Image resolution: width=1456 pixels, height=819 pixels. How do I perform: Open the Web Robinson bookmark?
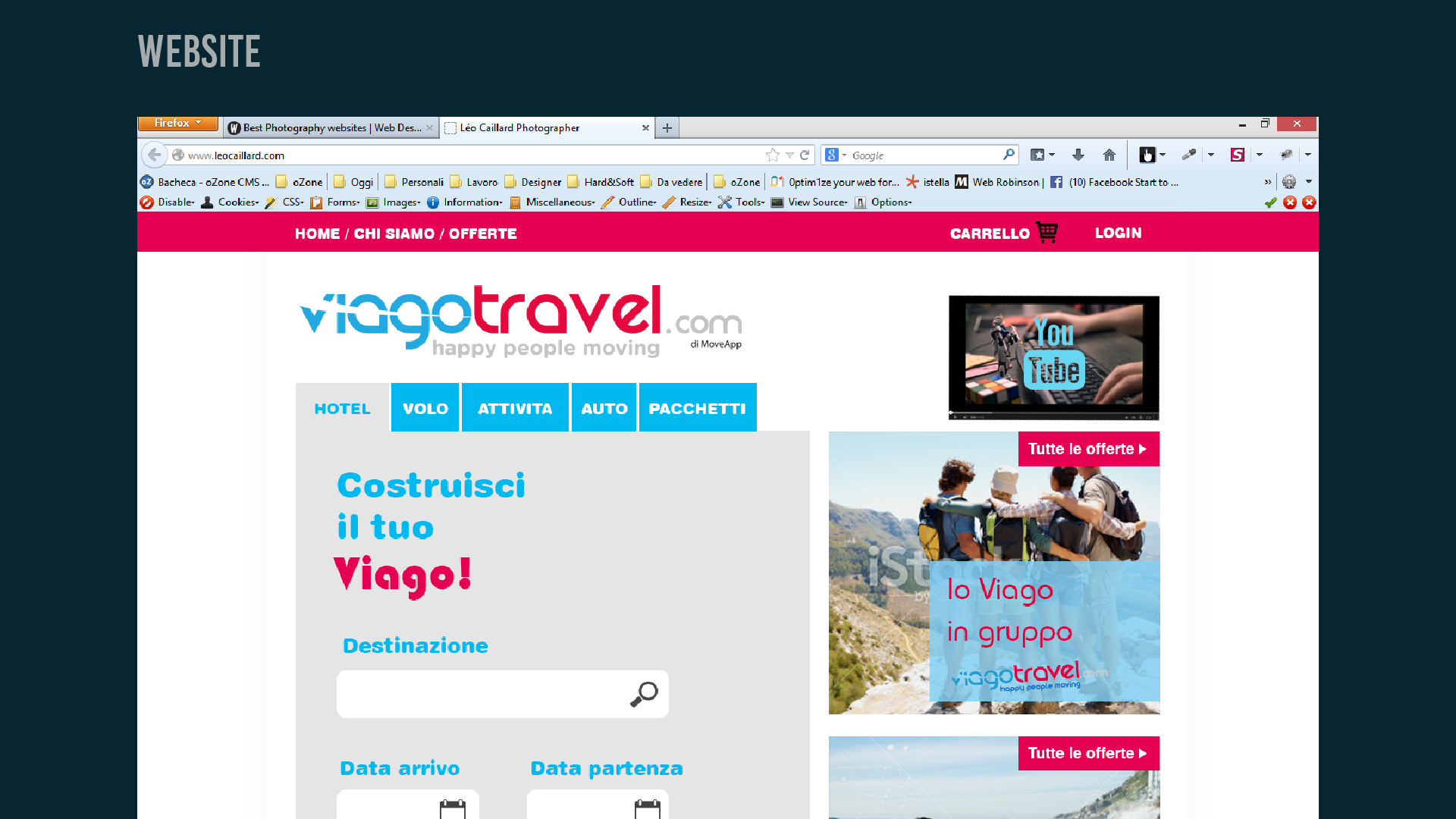(x=999, y=182)
